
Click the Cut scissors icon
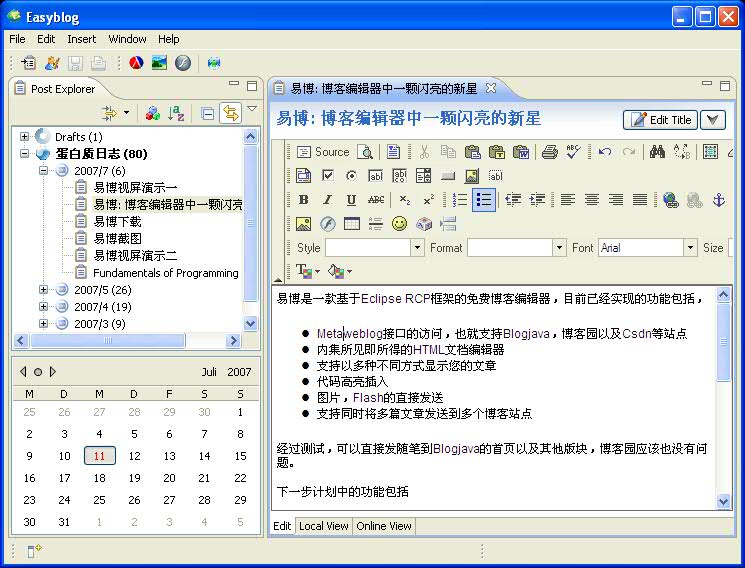click(x=424, y=152)
